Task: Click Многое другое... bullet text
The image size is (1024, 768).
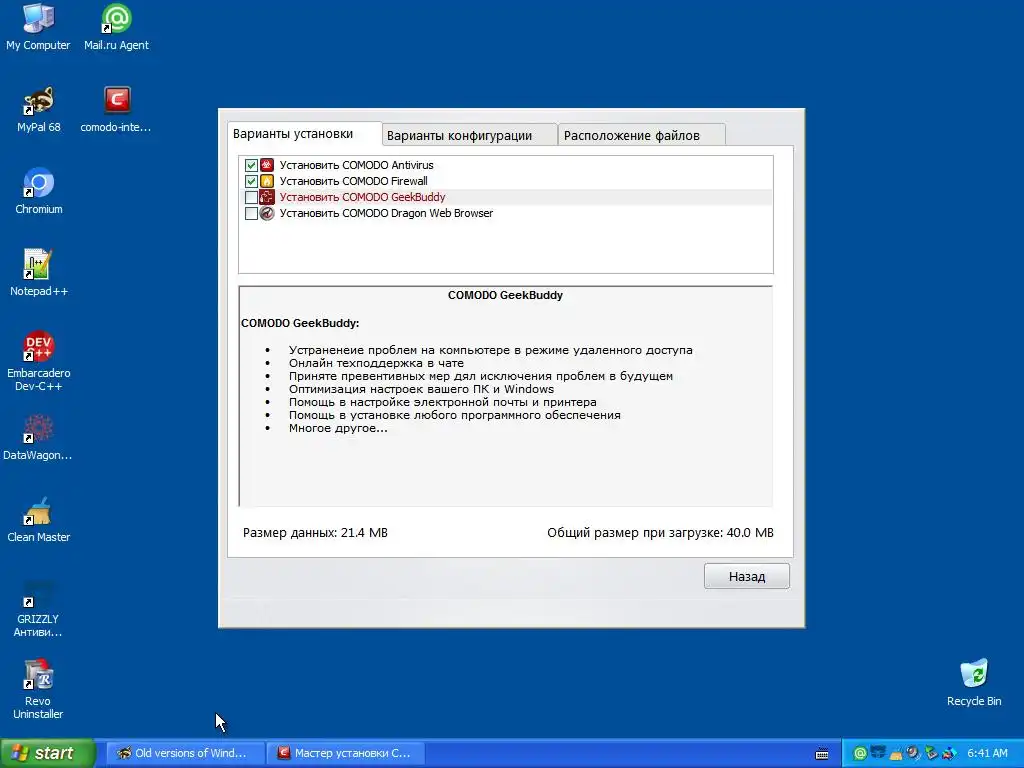Action: coord(338,428)
